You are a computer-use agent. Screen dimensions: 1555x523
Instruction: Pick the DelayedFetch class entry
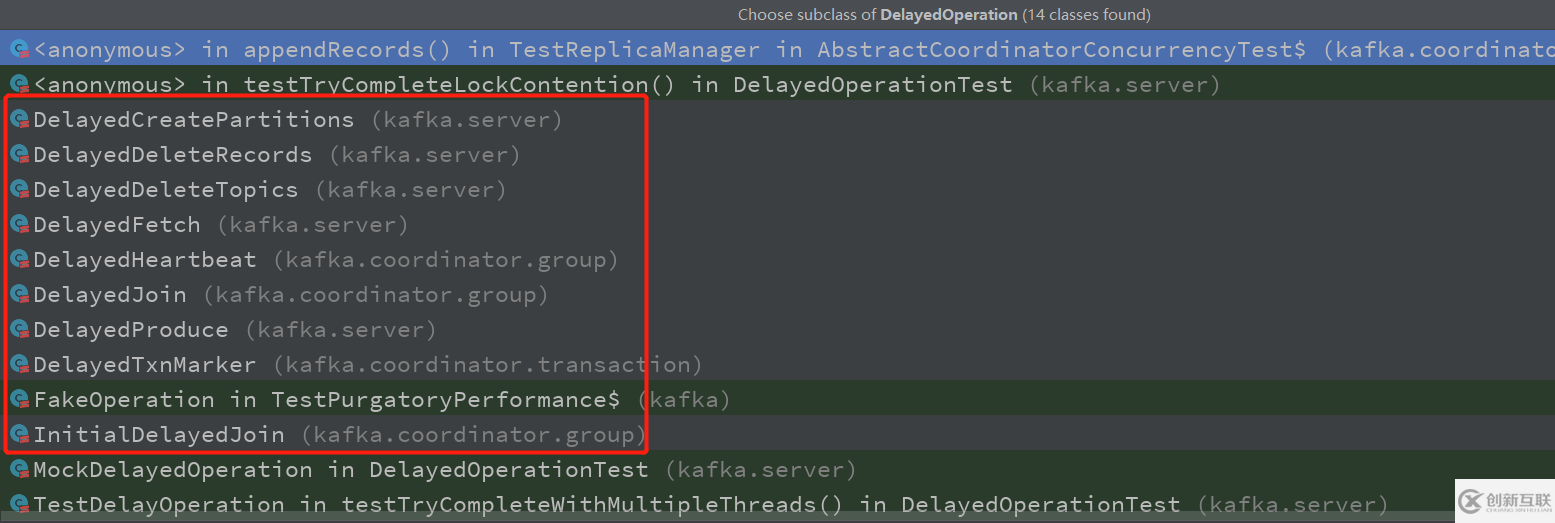777,224
